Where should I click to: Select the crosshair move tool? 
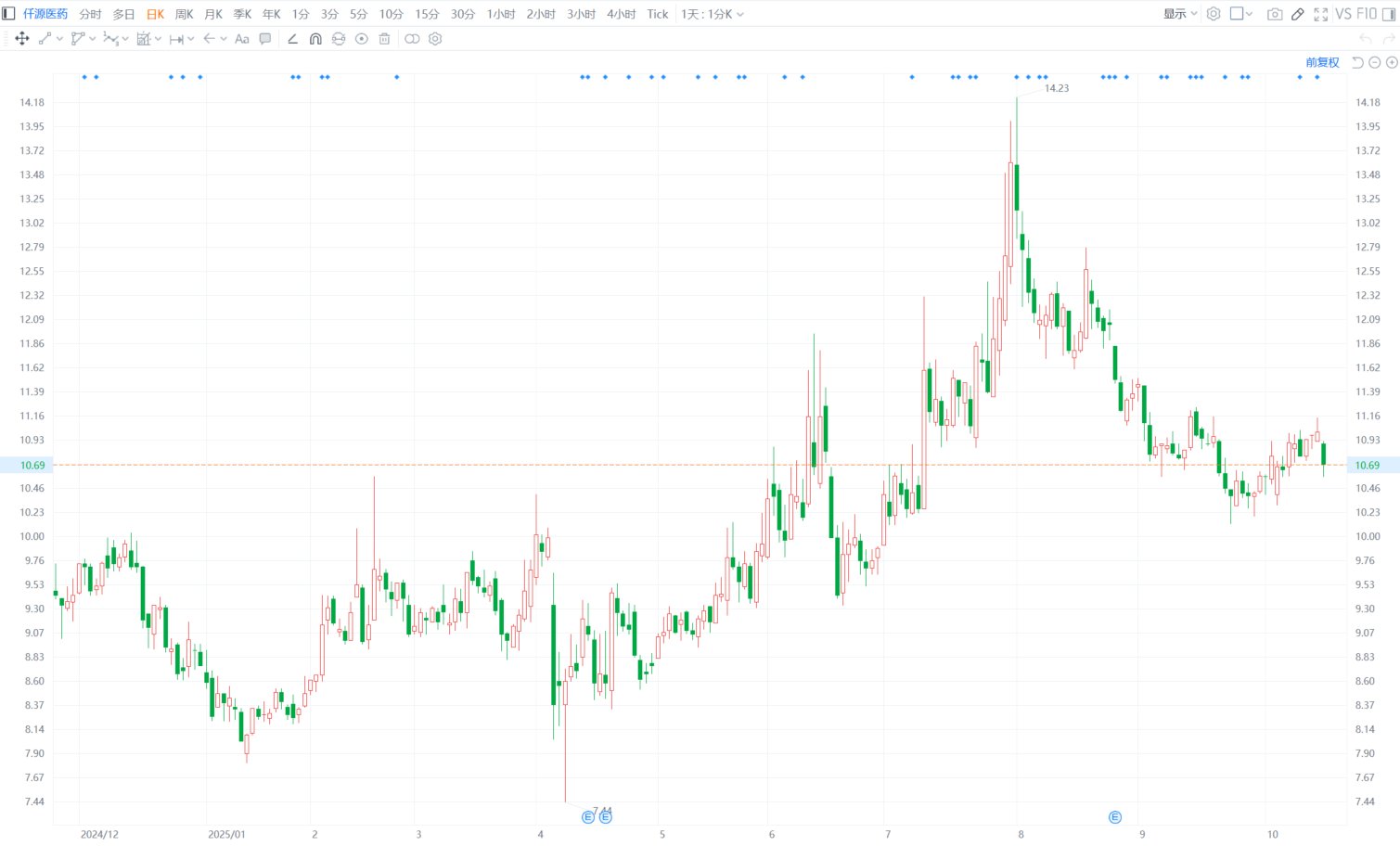(x=22, y=39)
